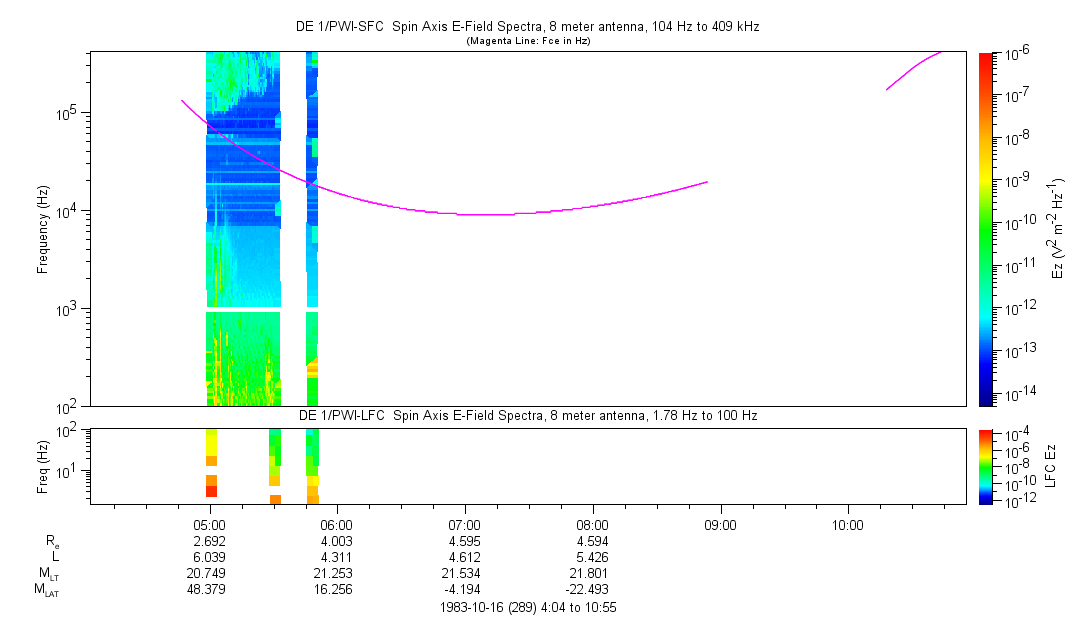Select the Magenta Line Fce subtitle text
1083x620 pixels.
528,41
